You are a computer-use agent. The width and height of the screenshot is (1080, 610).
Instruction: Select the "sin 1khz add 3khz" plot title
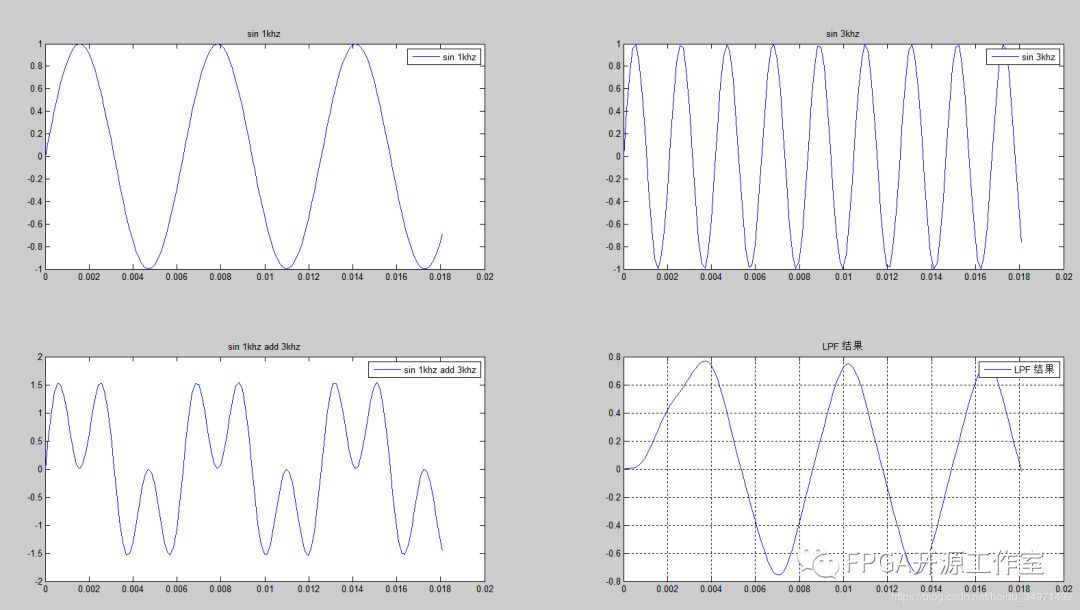tap(265, 347)
